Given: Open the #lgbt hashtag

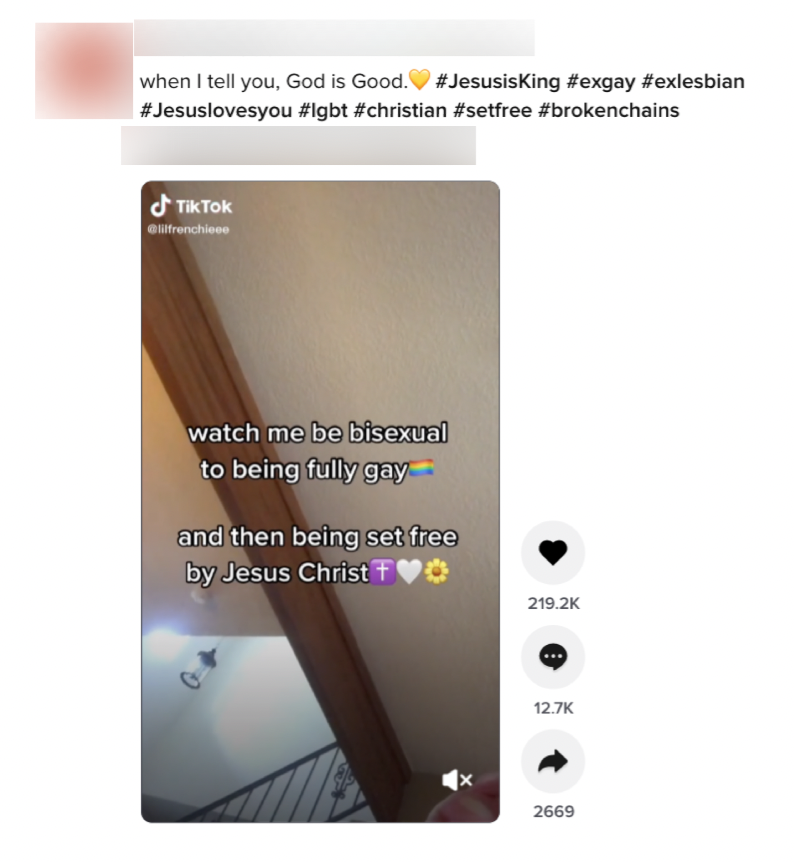Looking at the screenshot, I should click(x=323, y=110).
